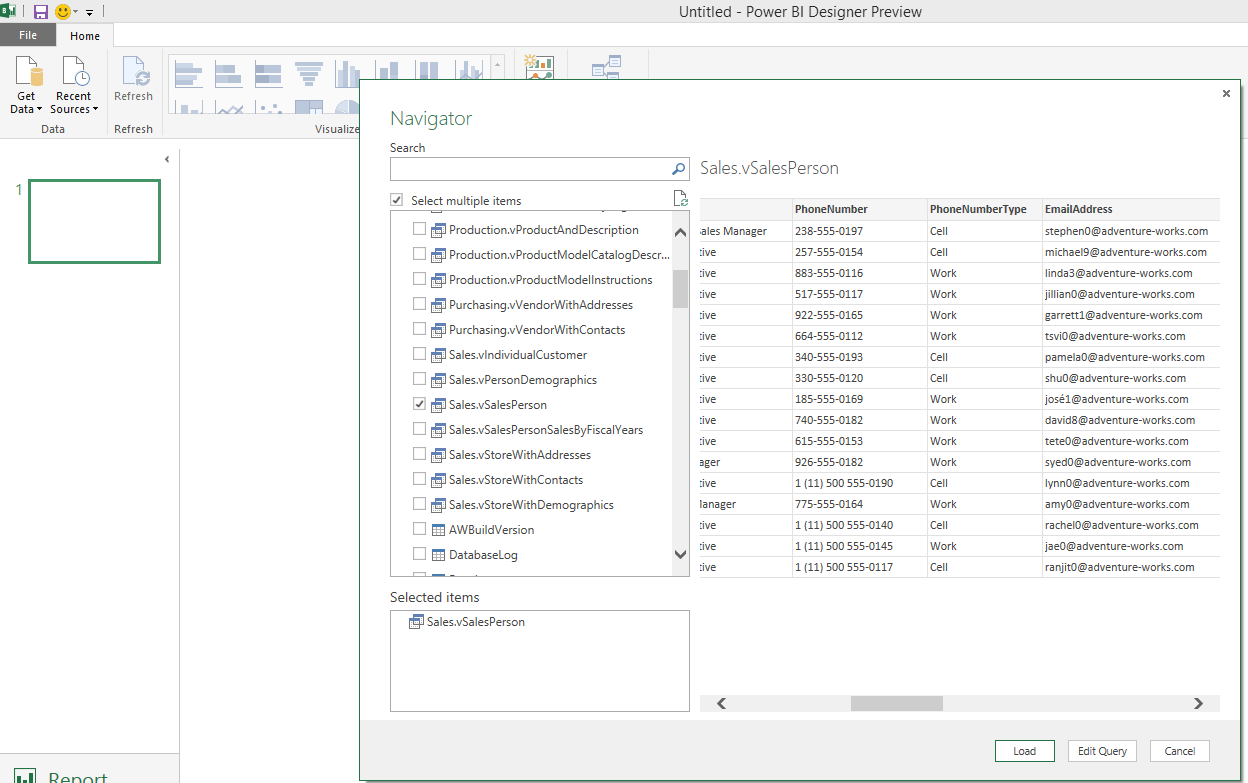Open the smiley feedback icon
Screen dimensions: 1248x783
click(x=63, y=12)
